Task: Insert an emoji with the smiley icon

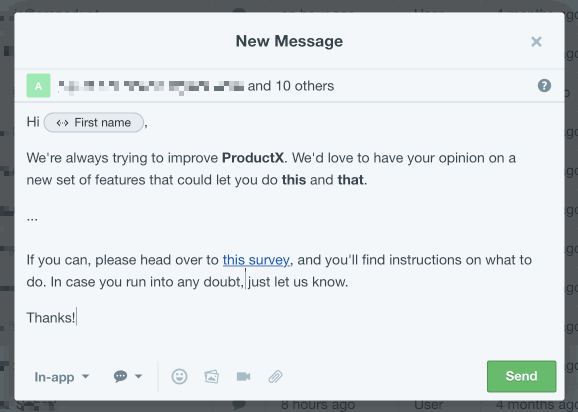Action: 180,376
